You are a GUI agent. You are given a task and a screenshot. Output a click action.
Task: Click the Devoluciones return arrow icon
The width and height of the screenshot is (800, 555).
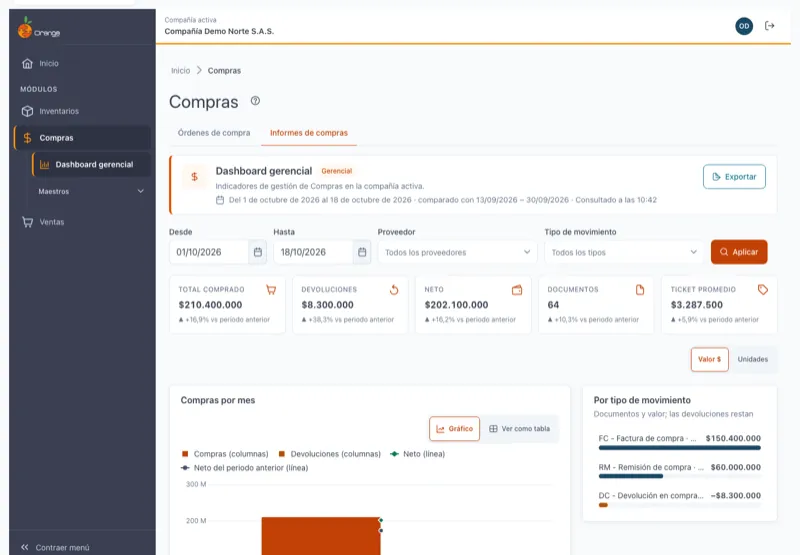[394, 290]
